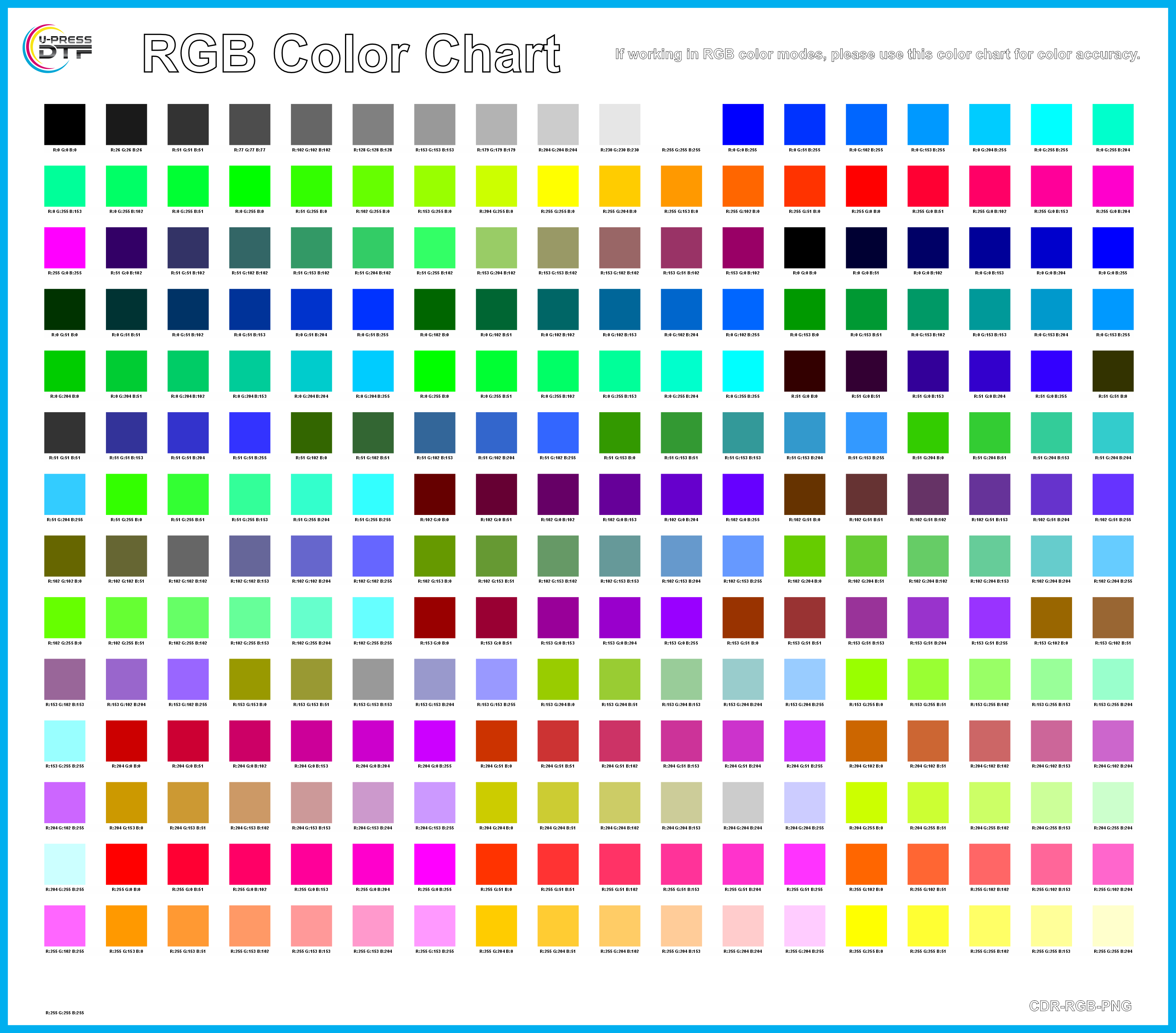Viewport: 1176px width, 1033px height.
Task: Choose the R:0 G:204 B:0 green swatch
Action: (65, 371)
